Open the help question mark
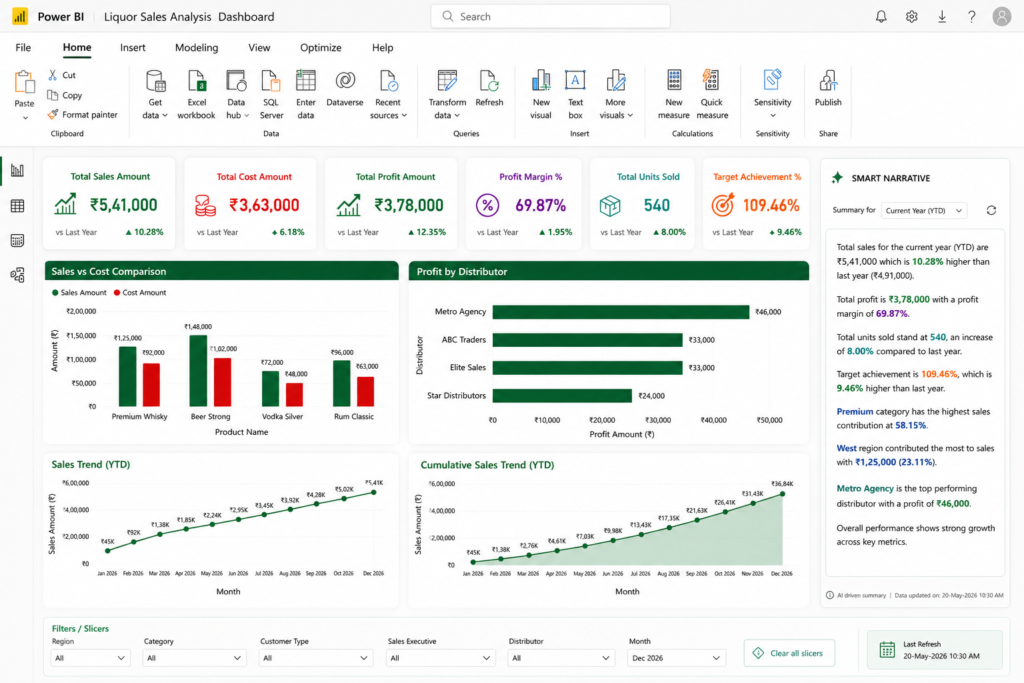 (x=972, y=16)
